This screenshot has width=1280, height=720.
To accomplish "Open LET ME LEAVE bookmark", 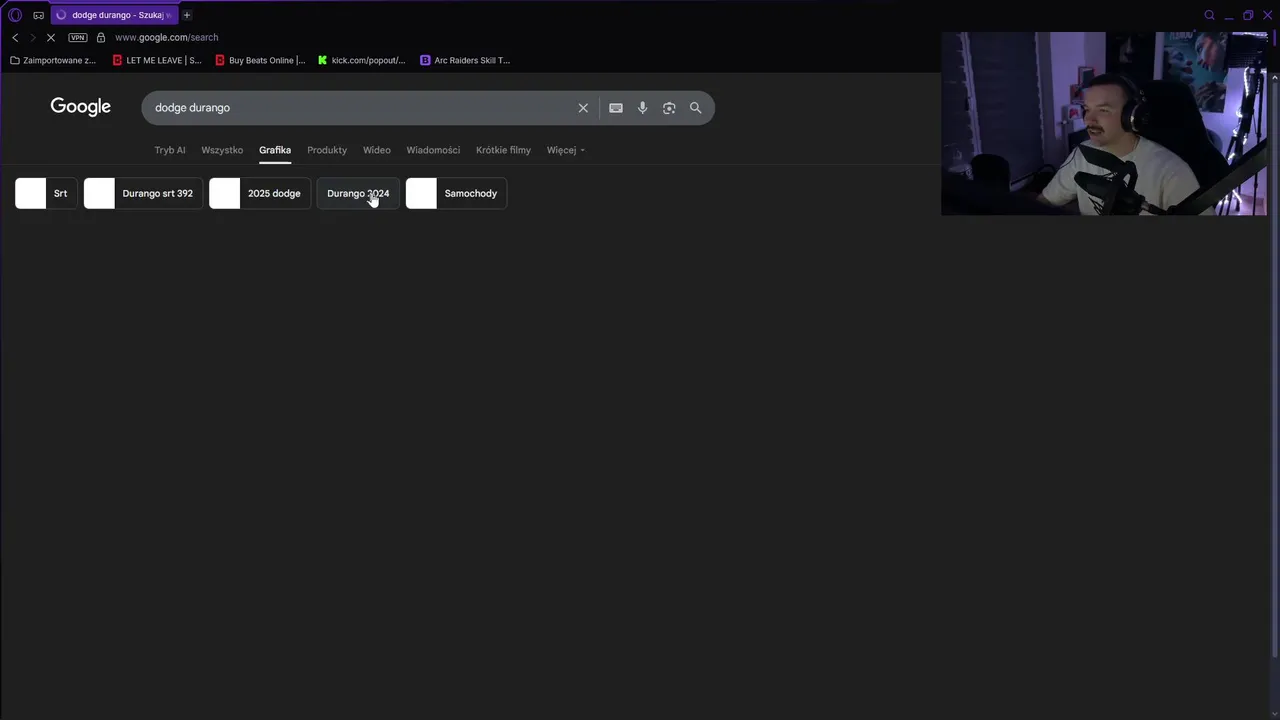I will tap(157, 60).
